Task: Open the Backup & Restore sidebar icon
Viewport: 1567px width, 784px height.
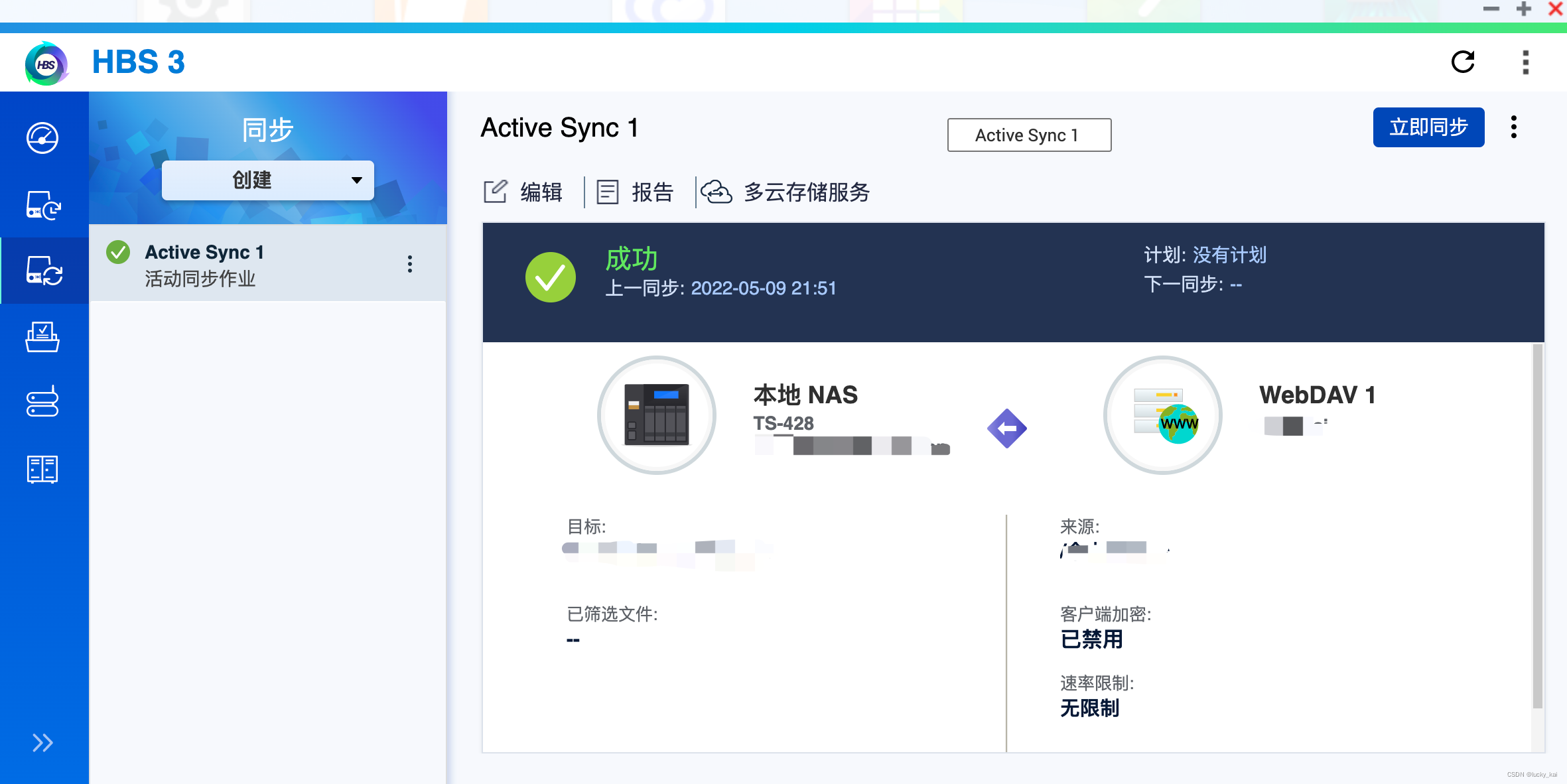Action: [42, 205]
